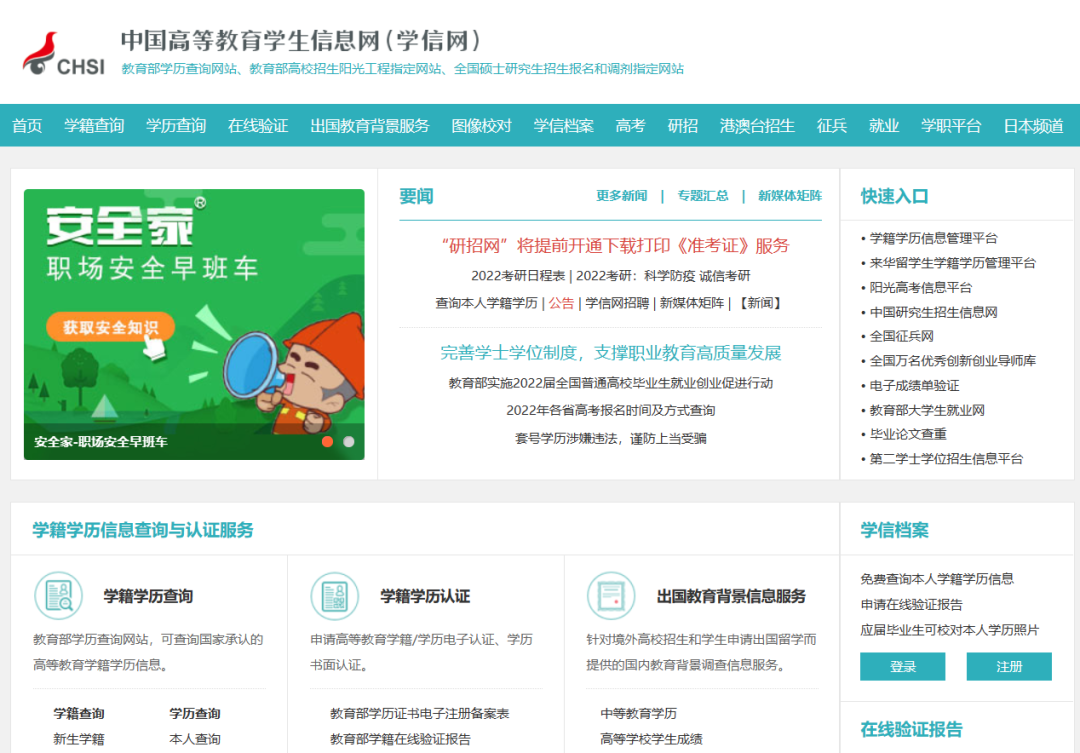Open 全国征兵网 in quick entry list
This screenshot has height=753, width=1080.
click(901, 337)
